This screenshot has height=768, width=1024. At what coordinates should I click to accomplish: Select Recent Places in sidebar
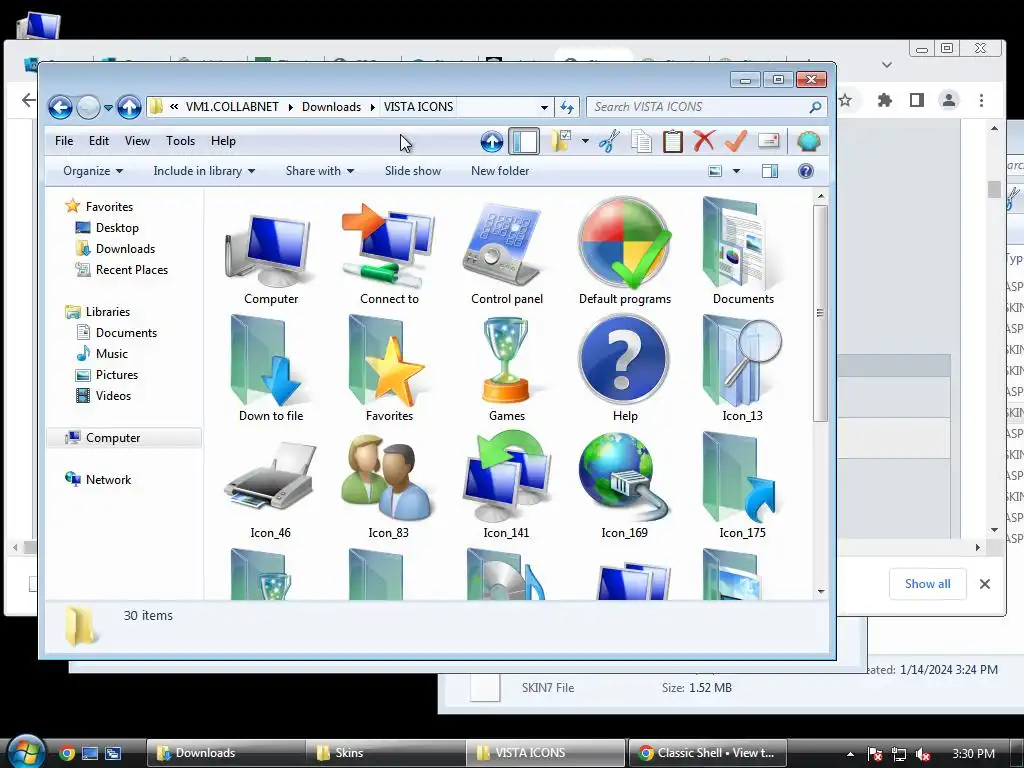(131, 270)
